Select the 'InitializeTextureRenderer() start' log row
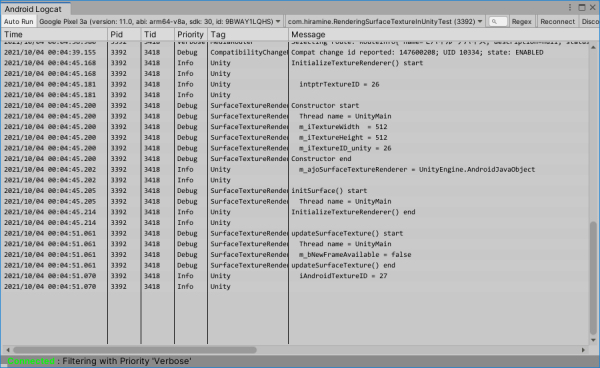Screen dimensions: 600x368 click(295, 63)
